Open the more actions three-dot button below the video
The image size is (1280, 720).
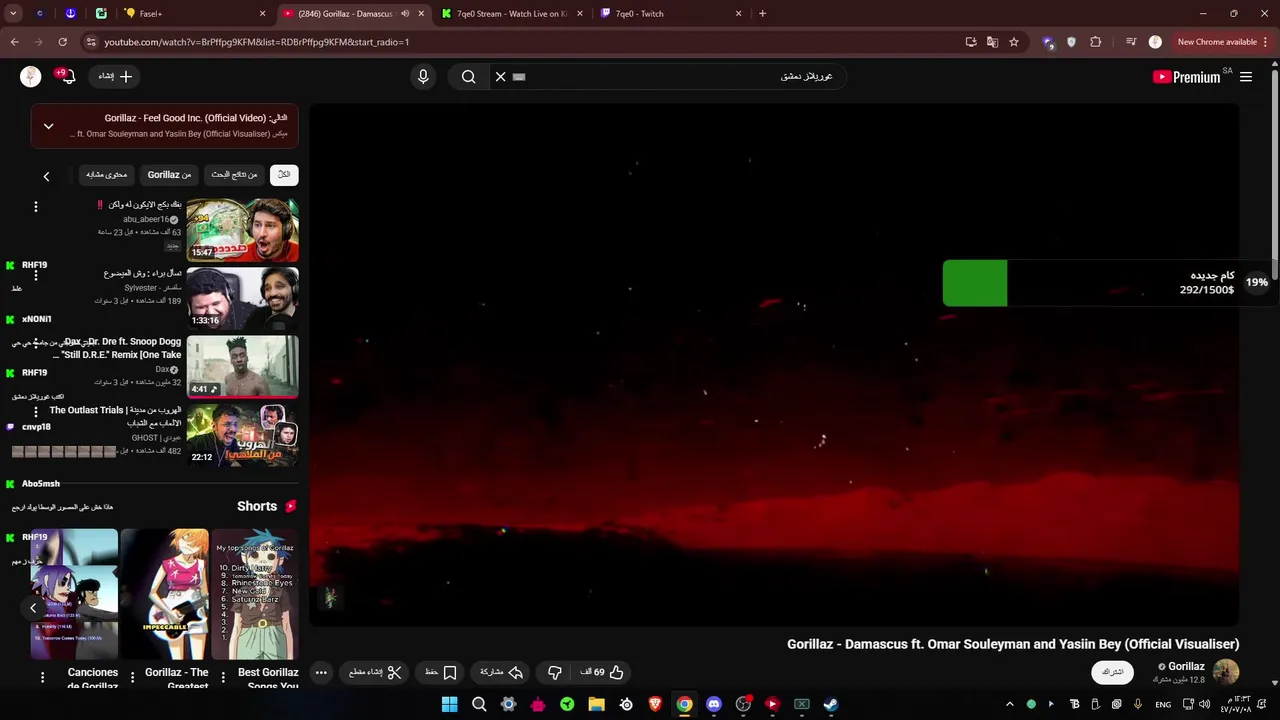321,673
